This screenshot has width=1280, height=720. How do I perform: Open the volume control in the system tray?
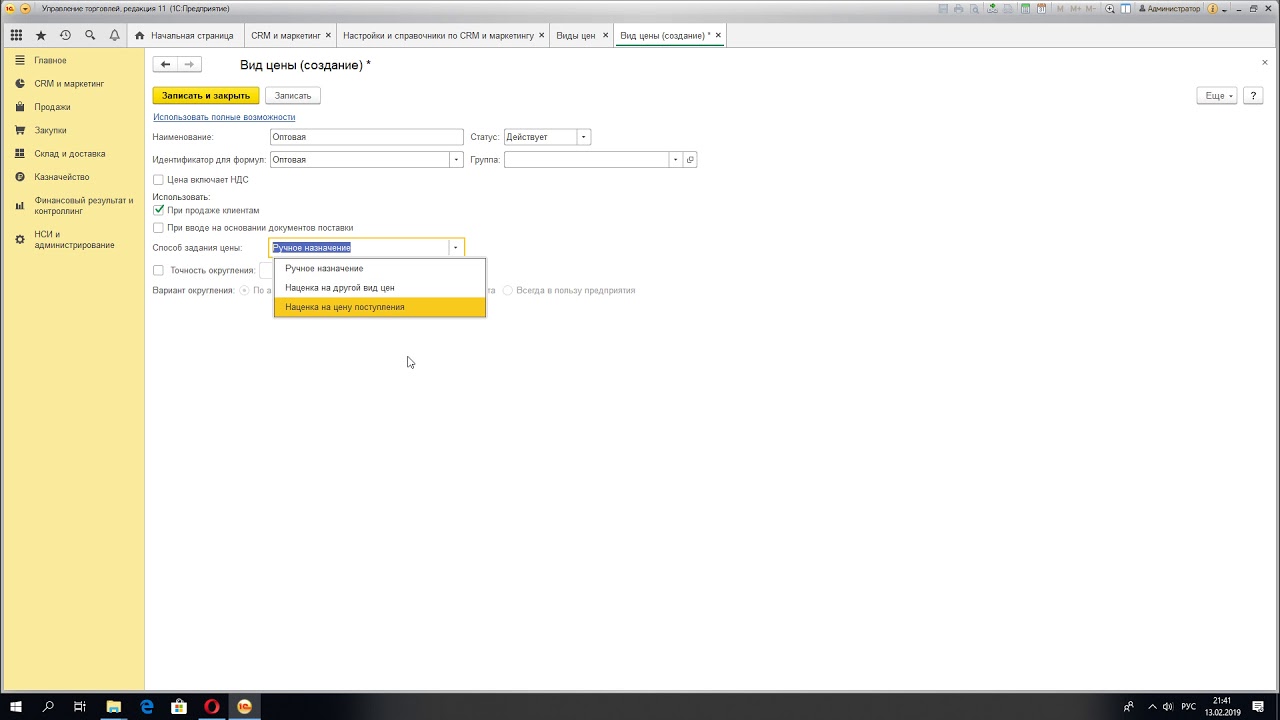pos(1168,706)
